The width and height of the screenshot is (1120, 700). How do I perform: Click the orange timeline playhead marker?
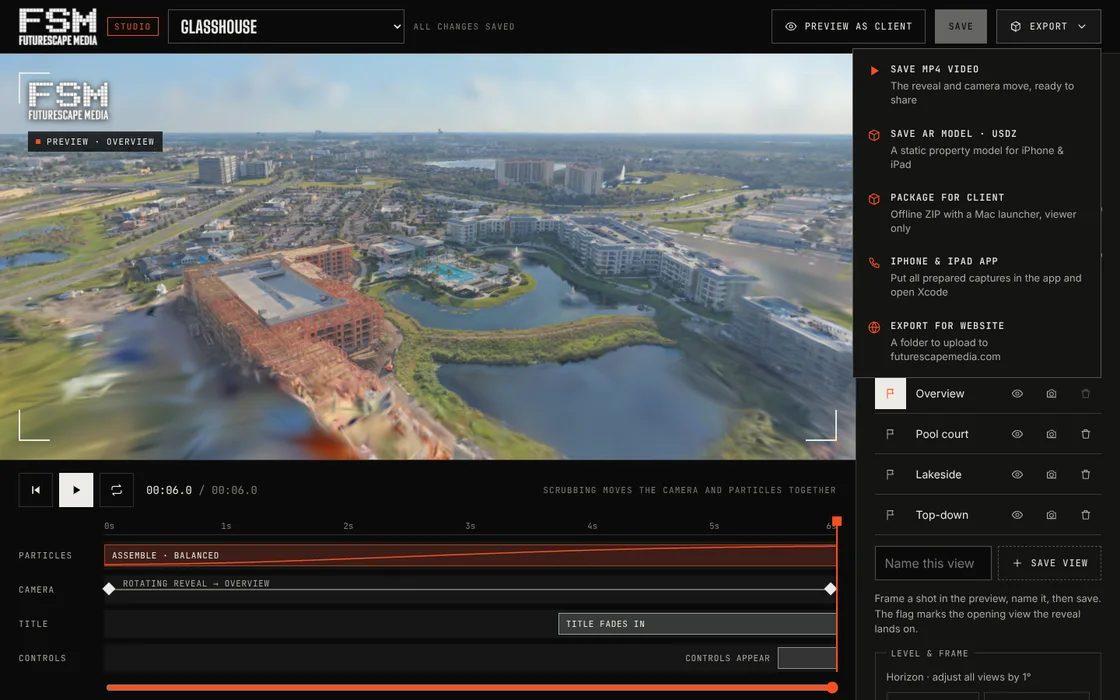tap(836, 521)
